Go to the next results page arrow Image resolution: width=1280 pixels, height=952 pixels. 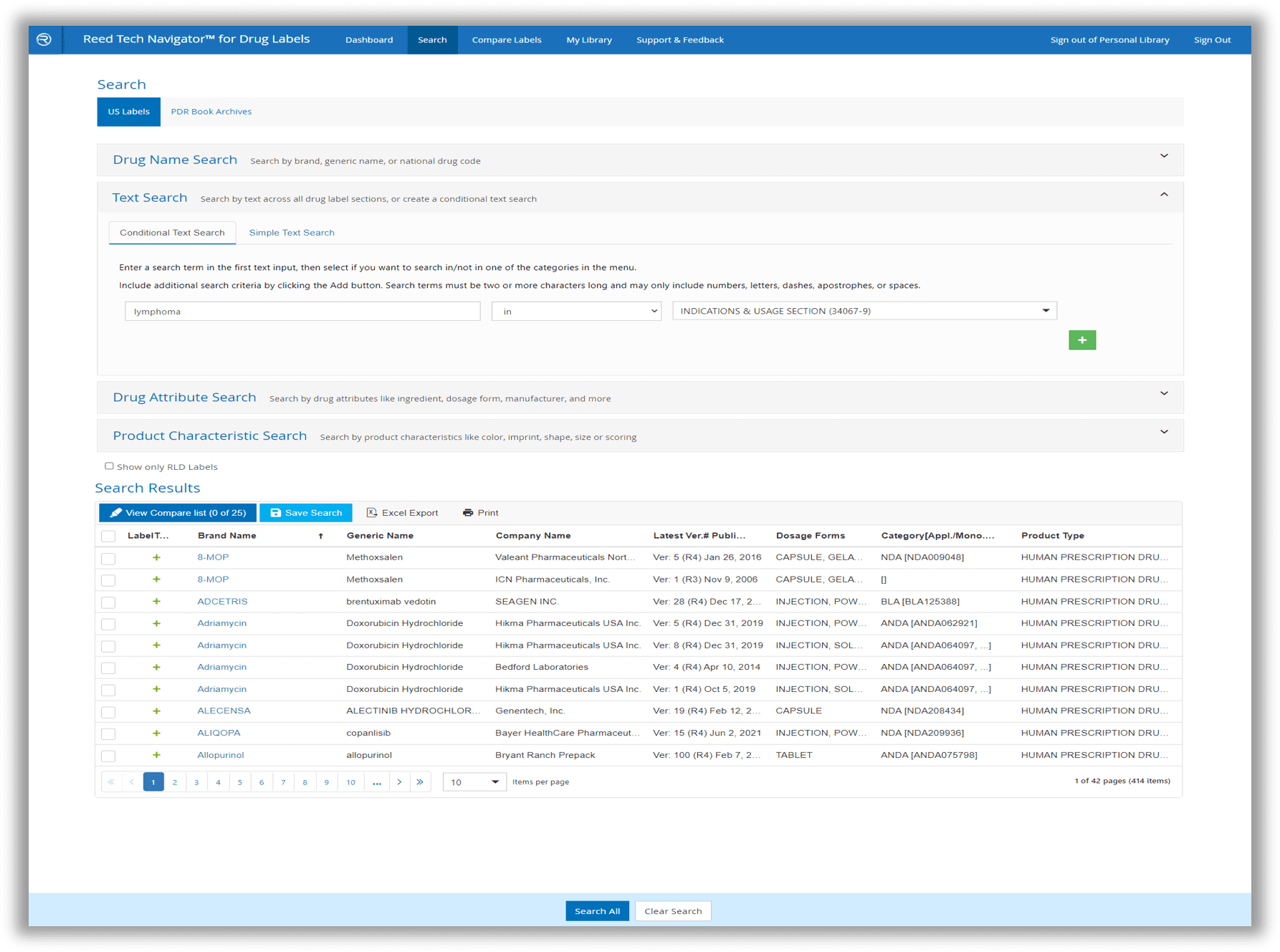coord(399,782)
